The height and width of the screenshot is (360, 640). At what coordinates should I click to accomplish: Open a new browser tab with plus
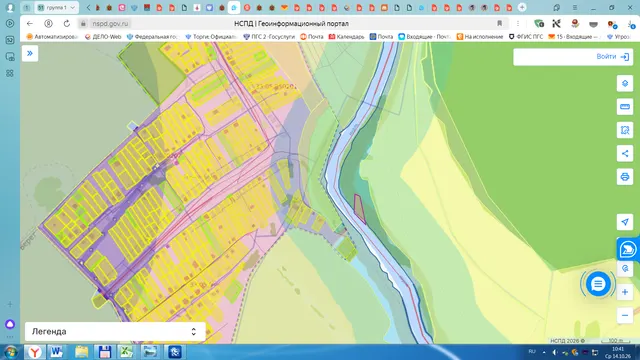click(522, 7)
